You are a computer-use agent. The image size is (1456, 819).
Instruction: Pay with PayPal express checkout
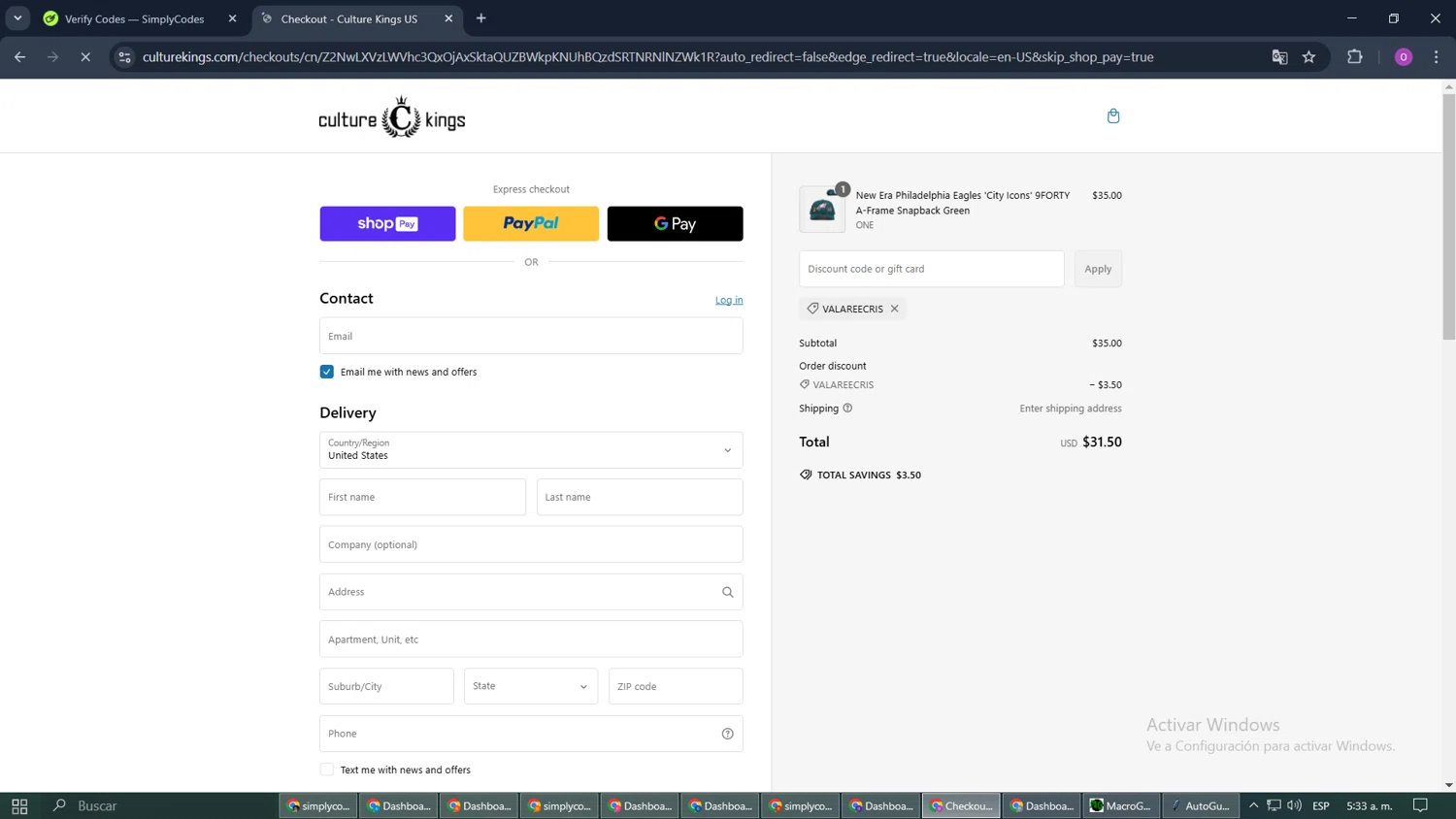point(531,223)
